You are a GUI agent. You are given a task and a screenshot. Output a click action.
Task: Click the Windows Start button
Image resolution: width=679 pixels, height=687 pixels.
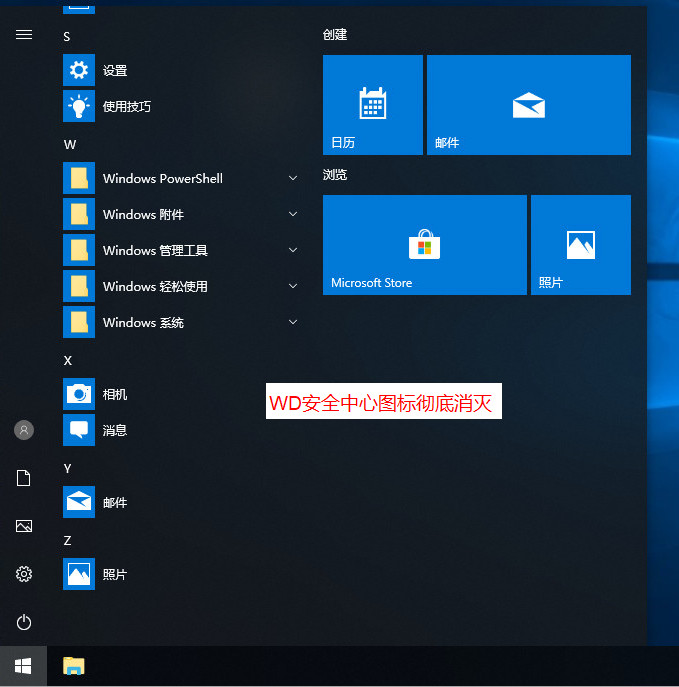23,665
